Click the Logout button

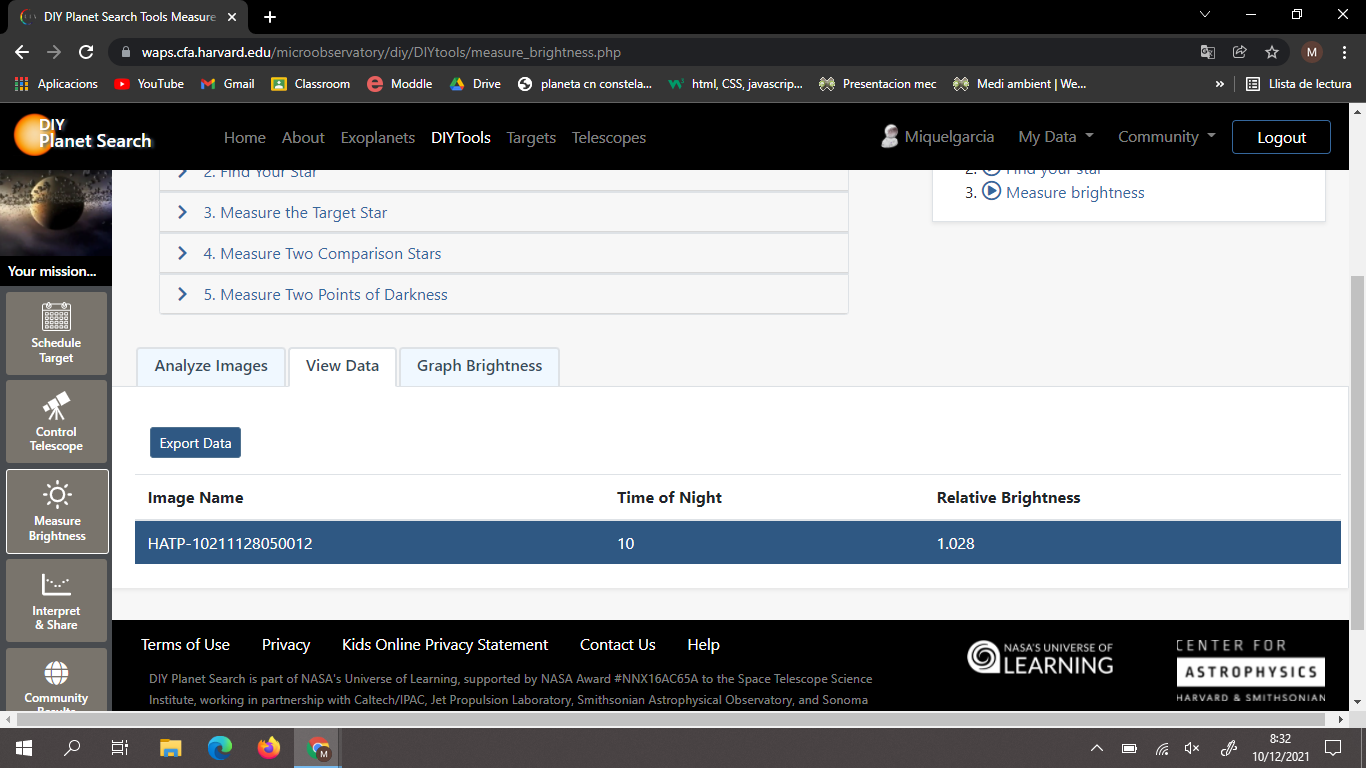[1281, 137]
